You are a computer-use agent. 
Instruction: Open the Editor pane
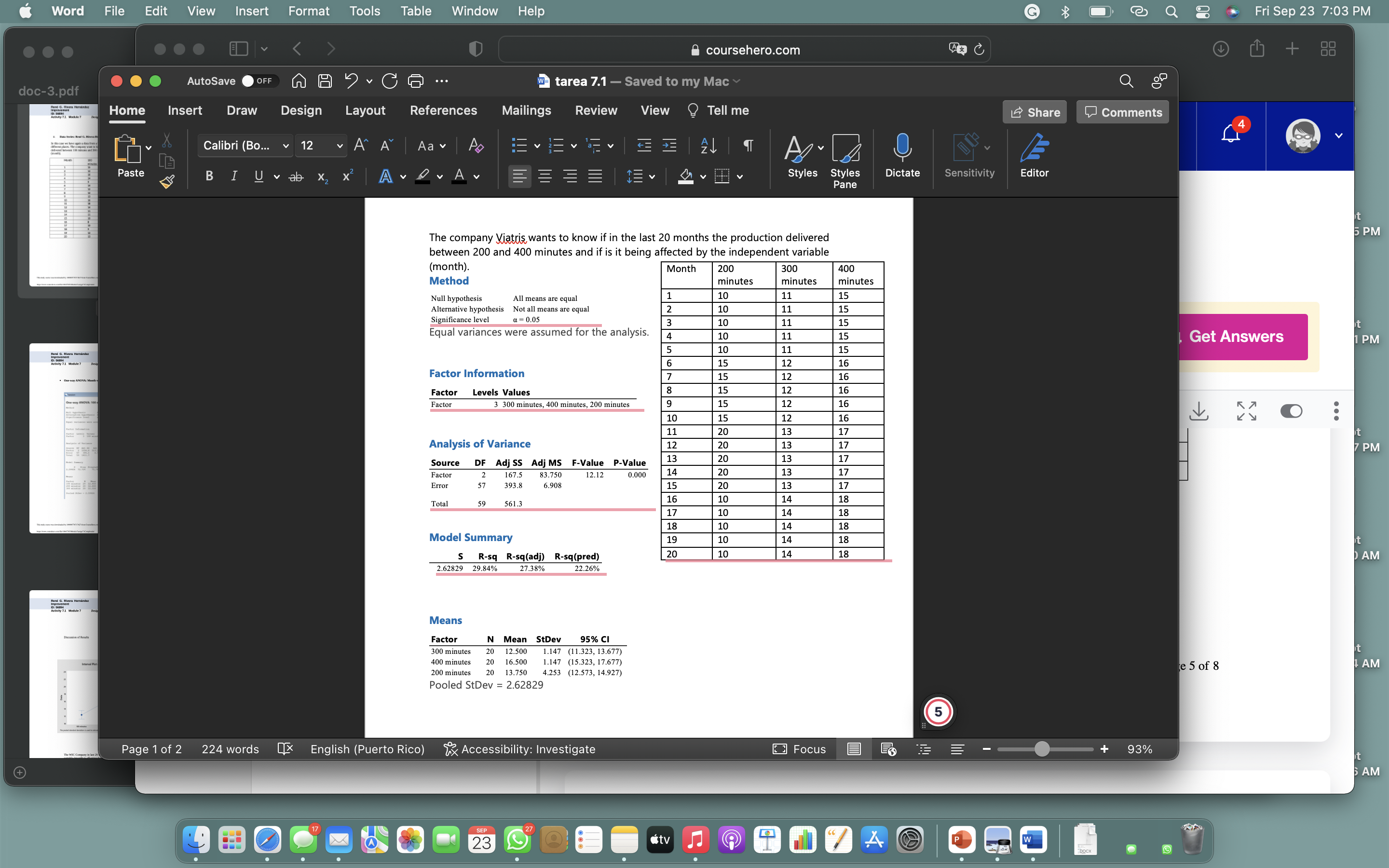point(1035,158)
